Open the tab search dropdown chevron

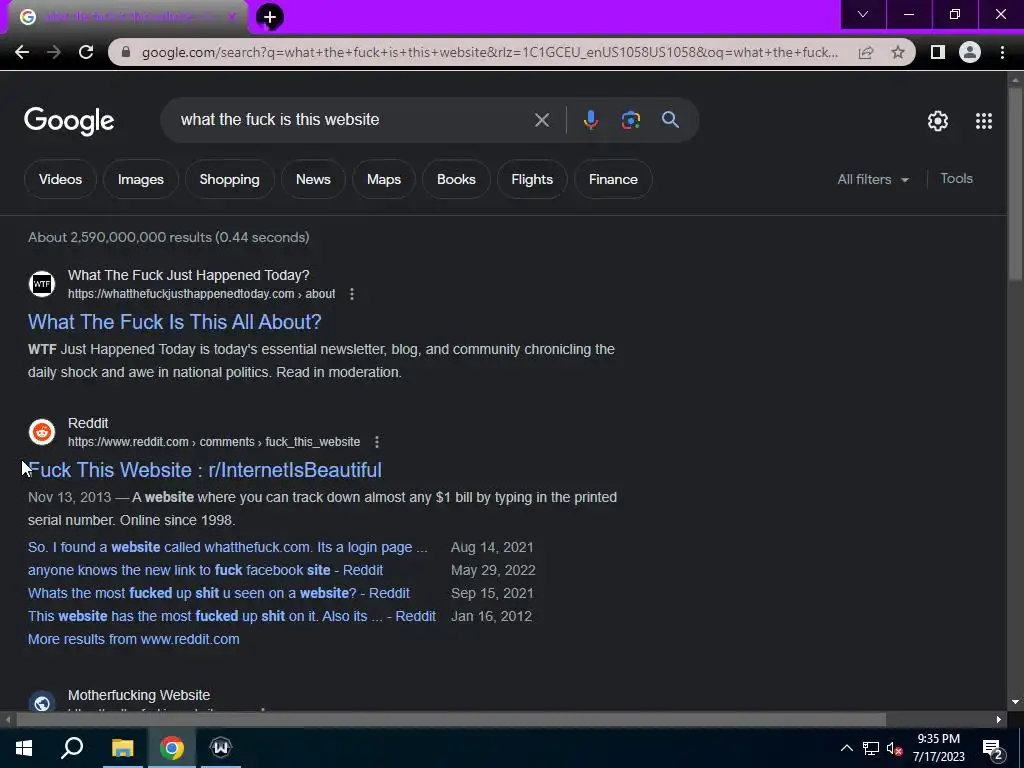[863, 14]
